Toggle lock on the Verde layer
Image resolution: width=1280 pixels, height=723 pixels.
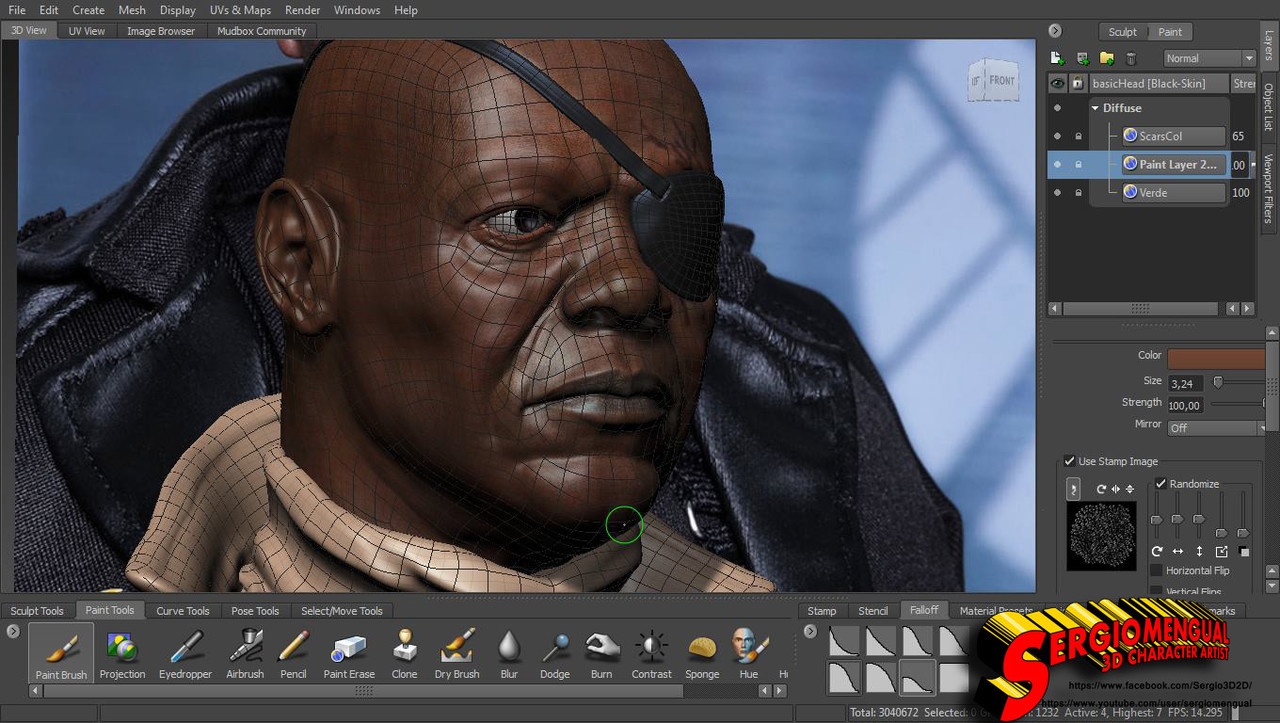click(x=1078, y=192)
